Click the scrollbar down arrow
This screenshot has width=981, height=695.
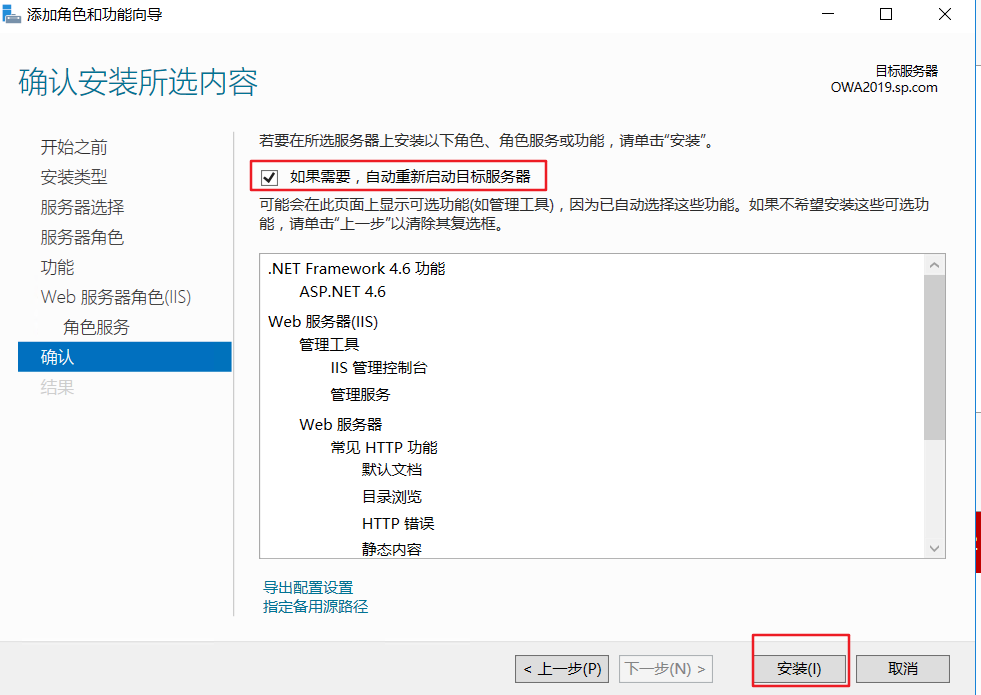point(934,548)
